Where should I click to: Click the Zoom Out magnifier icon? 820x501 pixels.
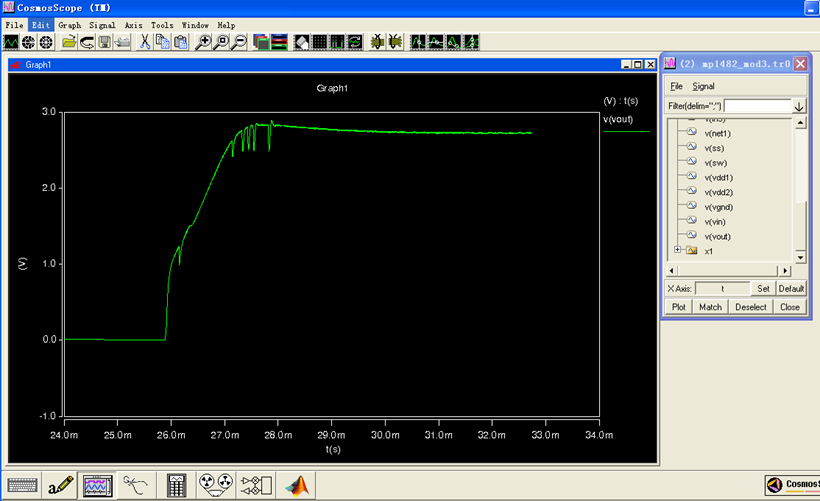click(238, 42)
